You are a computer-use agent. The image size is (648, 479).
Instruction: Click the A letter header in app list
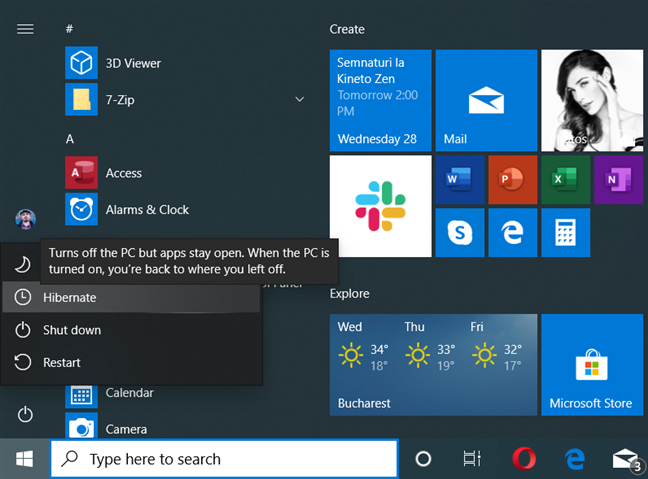70,139
